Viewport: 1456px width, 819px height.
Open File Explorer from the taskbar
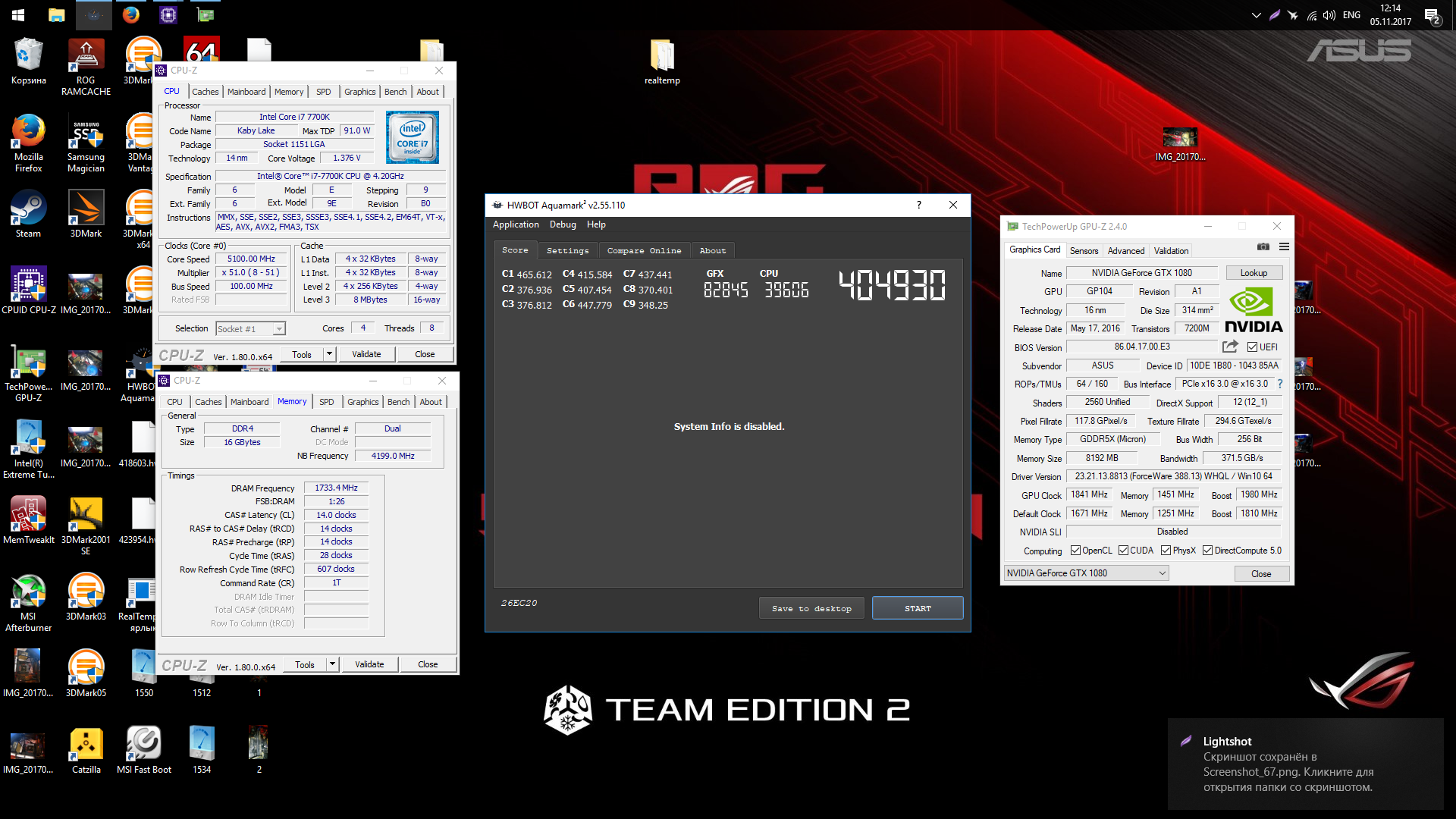click(56, 15)
